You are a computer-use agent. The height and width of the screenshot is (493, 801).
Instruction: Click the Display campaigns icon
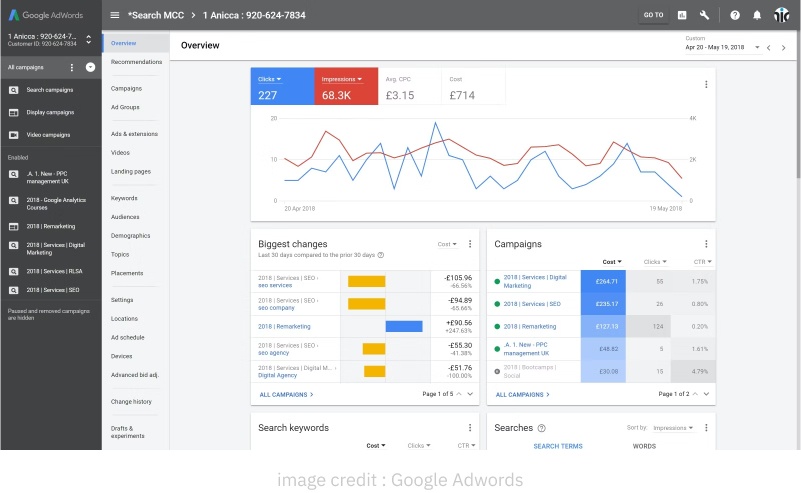point(14,112)
